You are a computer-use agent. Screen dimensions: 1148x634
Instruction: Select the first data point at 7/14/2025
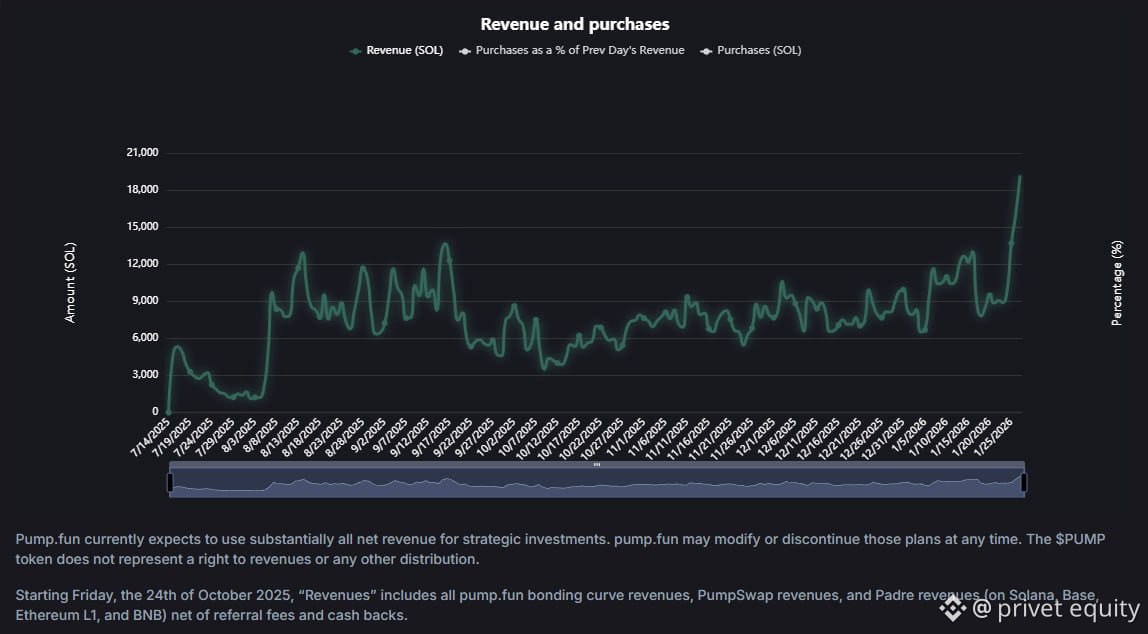(x=168, y=411)
